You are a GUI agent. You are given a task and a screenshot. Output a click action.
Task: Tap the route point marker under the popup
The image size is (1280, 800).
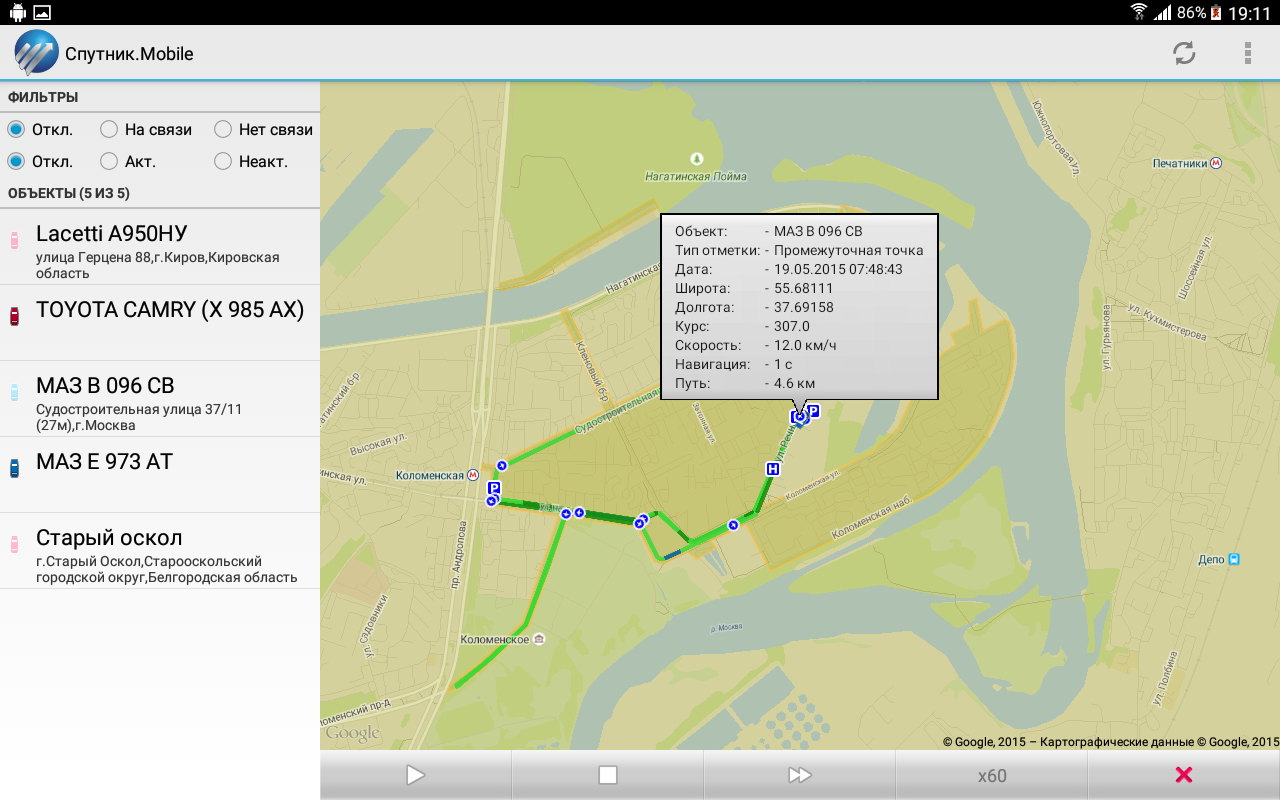pyautogui.click(x=799, y=416)
